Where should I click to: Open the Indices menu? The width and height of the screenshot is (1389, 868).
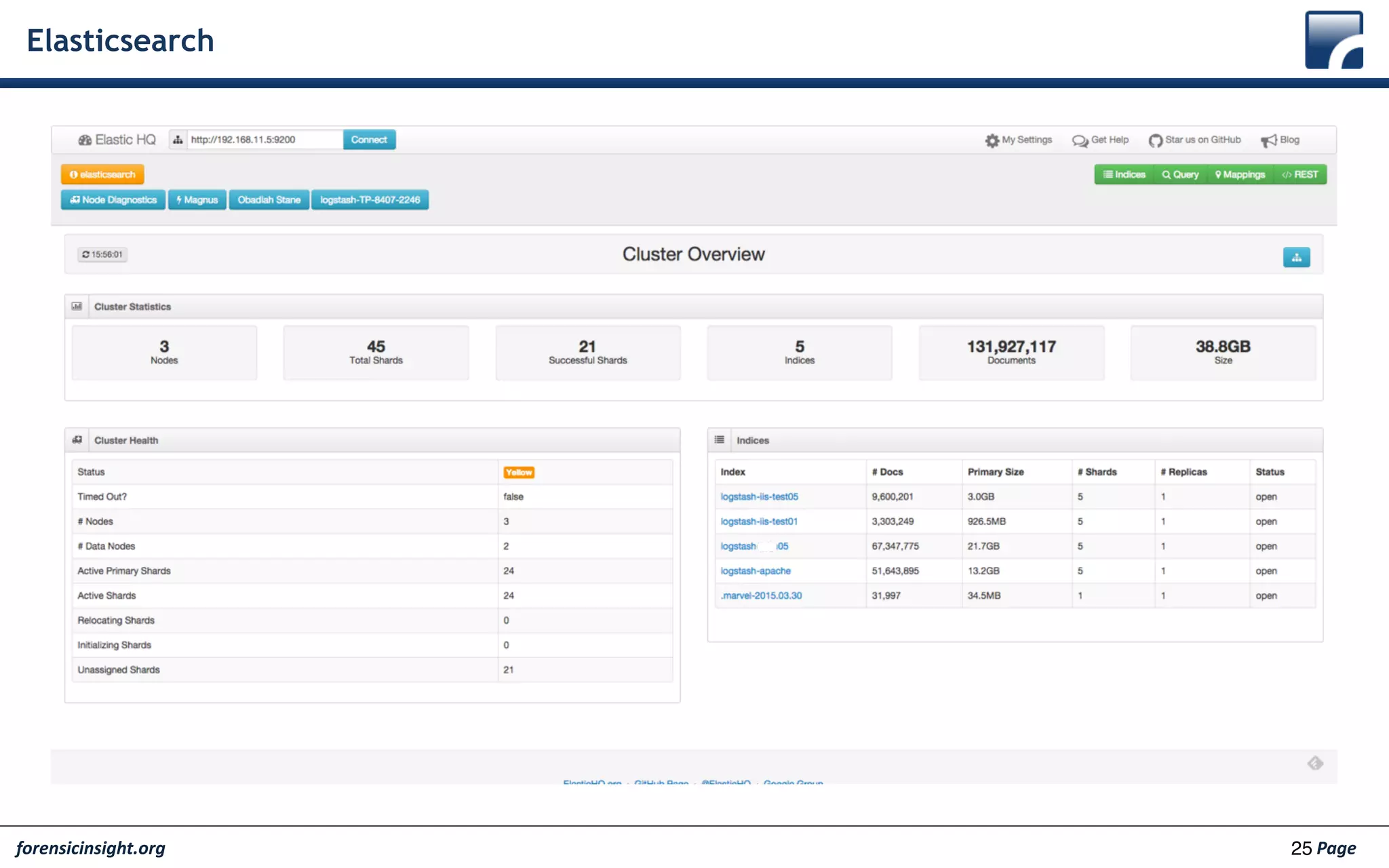1124,174
